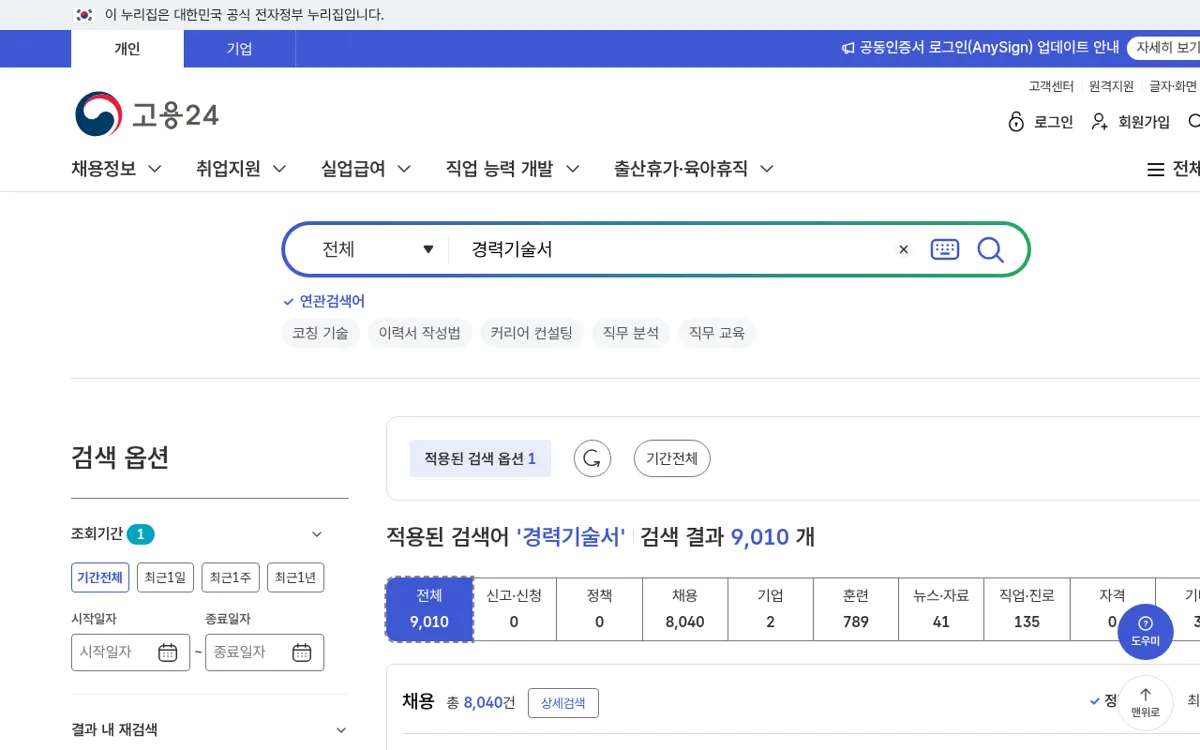Select the 신고·신청 results tab
The width and height of the screenshot is (1200, 750).
coord(514,609)
